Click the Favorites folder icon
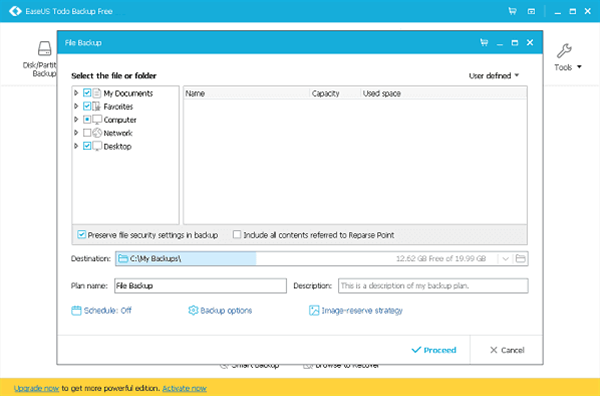600x396 pixels. [x=97, y=106]
